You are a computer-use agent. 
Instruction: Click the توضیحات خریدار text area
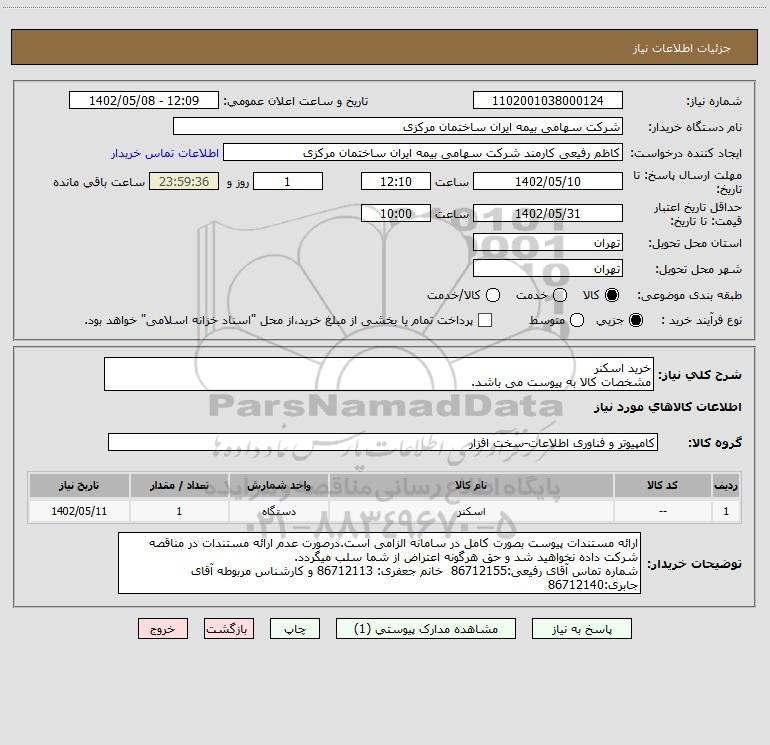[x=379, y=563]
